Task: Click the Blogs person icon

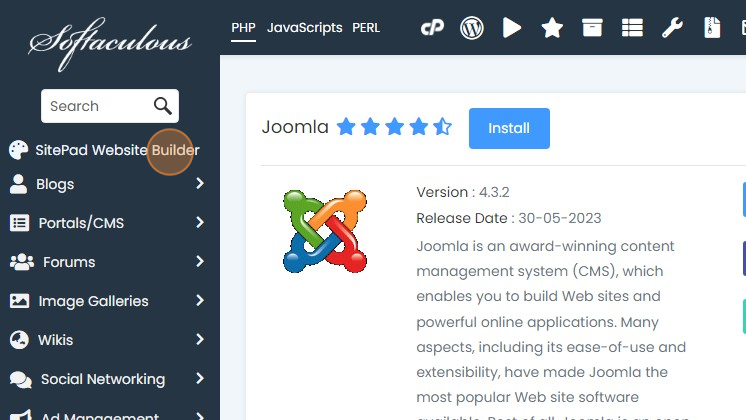Action: click(19, 184)
